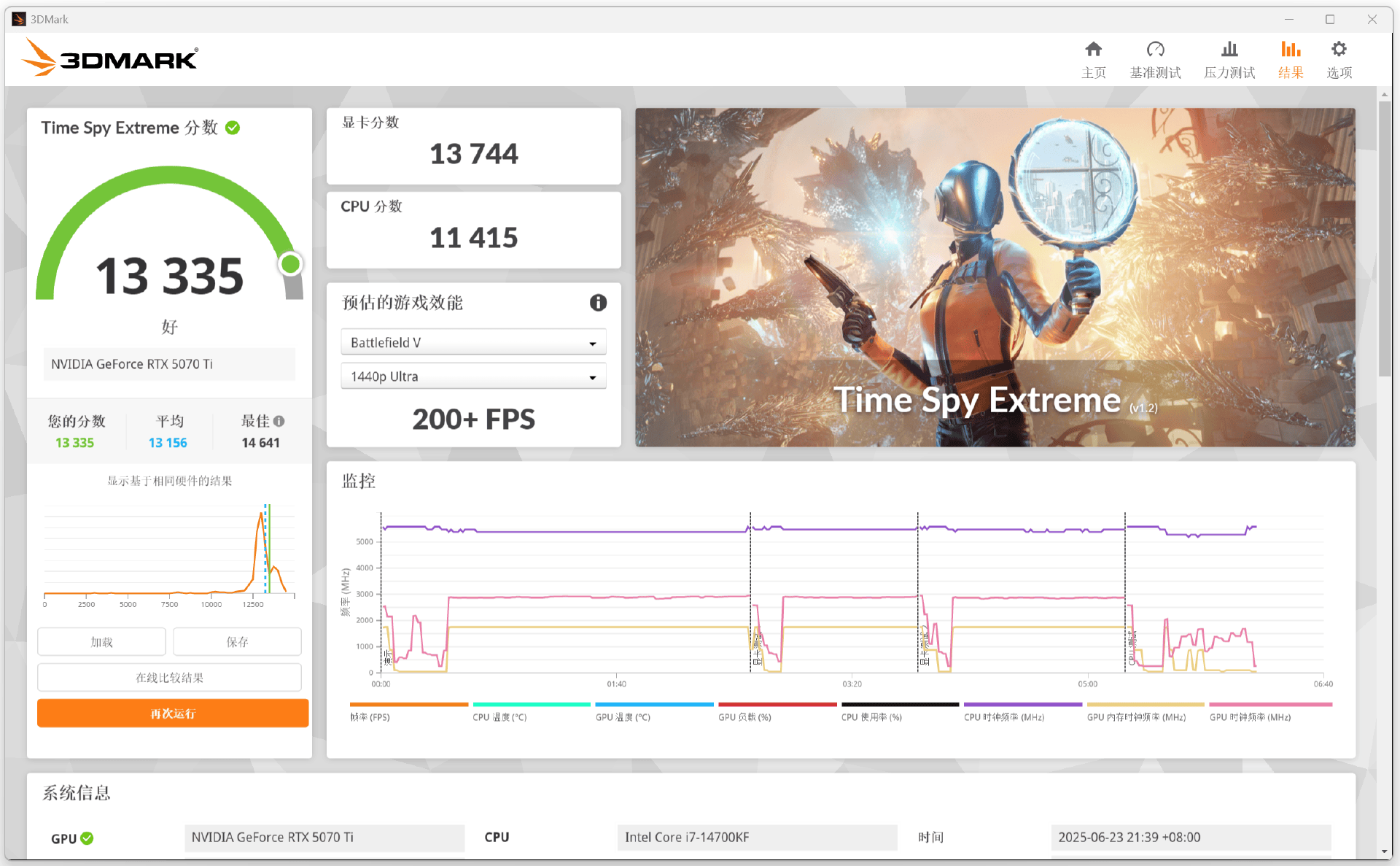Click the best score 14 641
Image resolution: width=1400 pixels, height=866 pixels.
(x=260, y=443)
